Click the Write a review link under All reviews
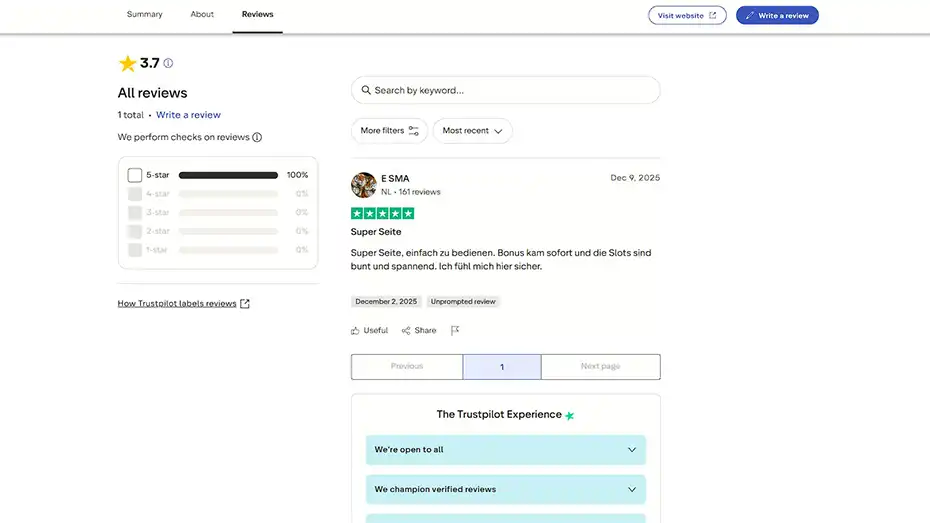 tap(188, 115)
